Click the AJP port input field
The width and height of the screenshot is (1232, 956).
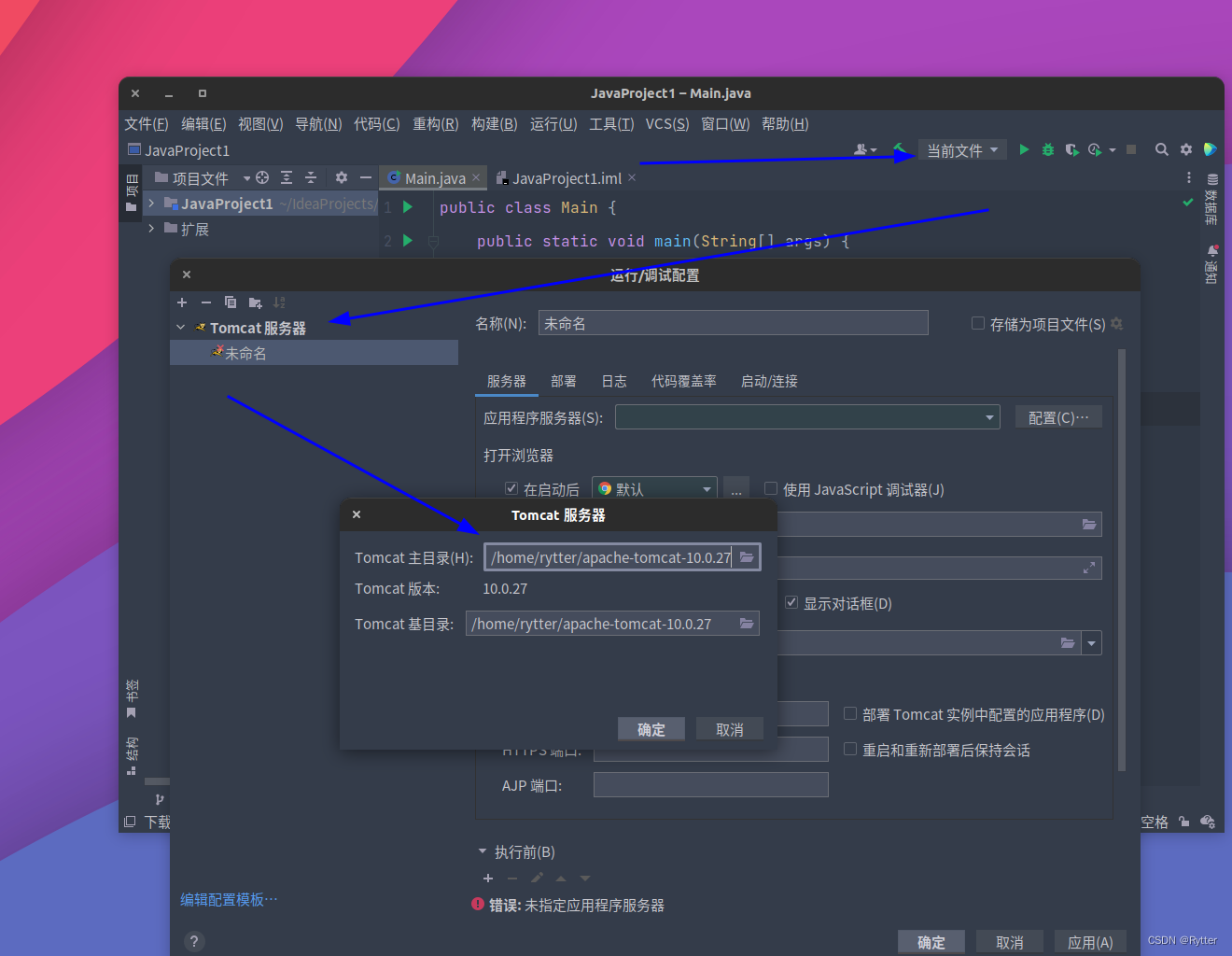[711, 785]
